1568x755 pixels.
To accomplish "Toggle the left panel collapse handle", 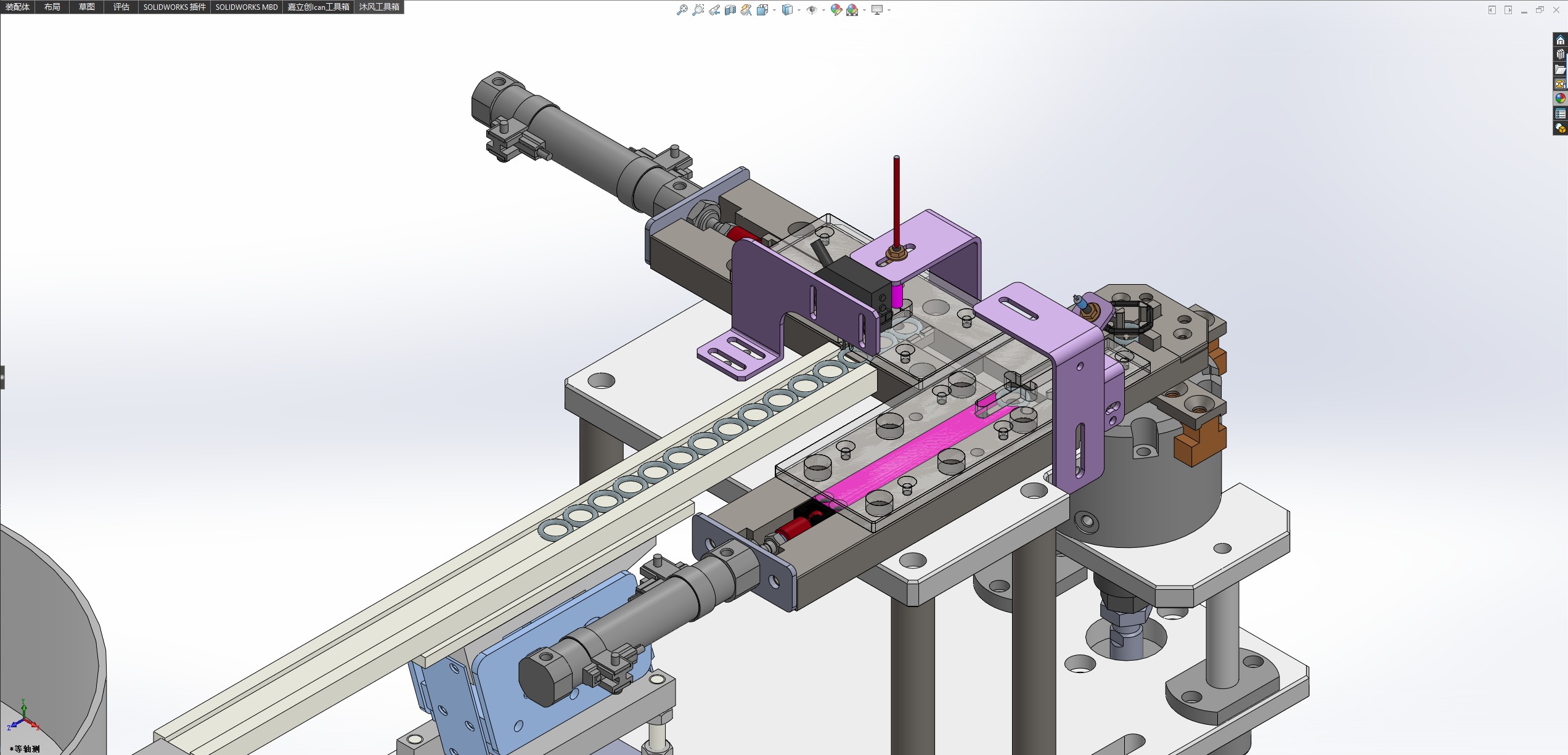I will 2,377.
